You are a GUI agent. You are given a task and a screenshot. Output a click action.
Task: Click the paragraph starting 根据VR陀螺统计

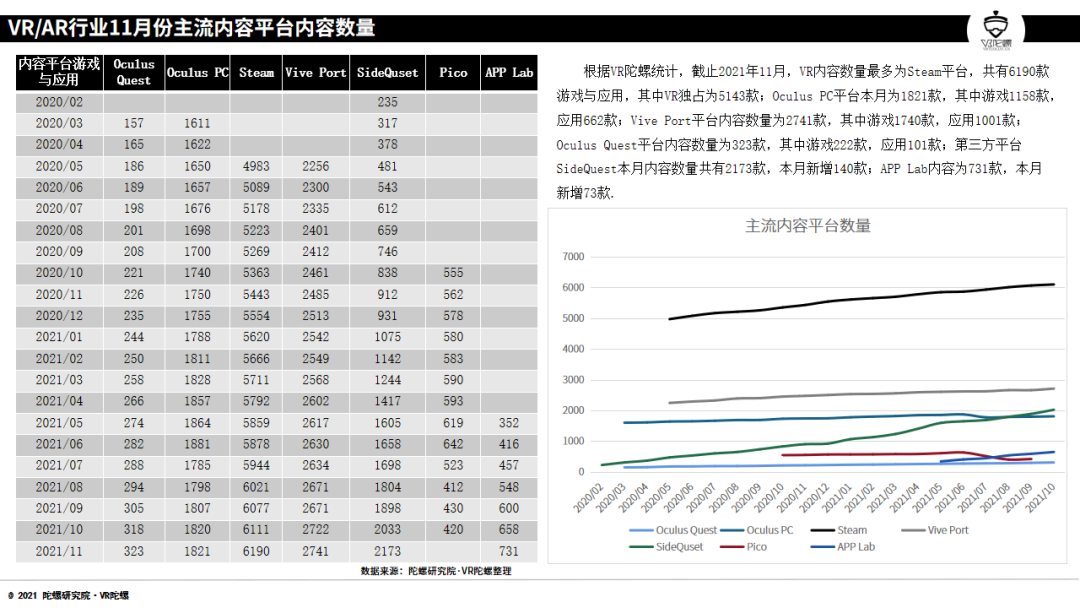pos(804,132)
